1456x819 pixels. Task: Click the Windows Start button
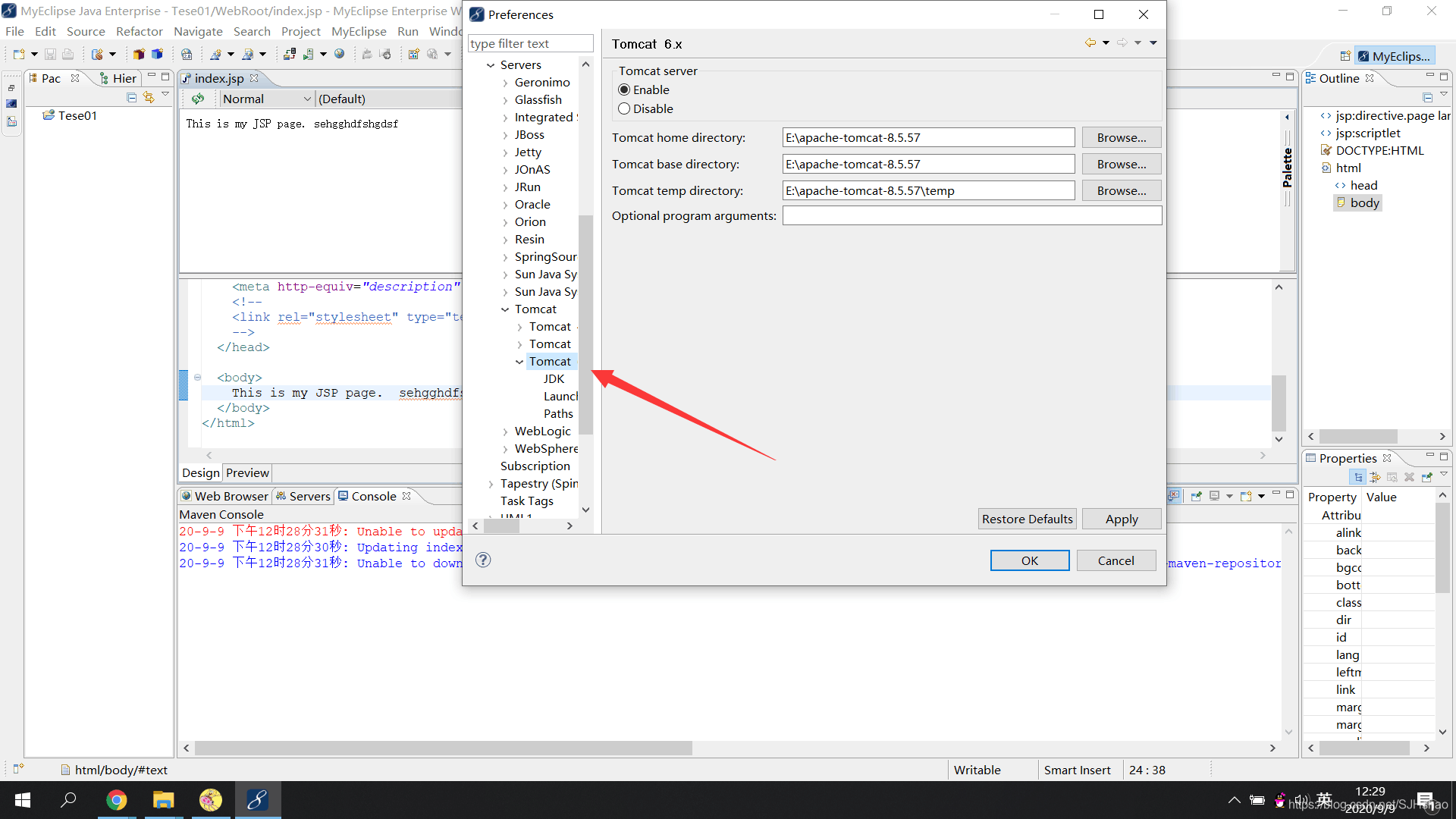pyautogui.click(x=22, y=800)
